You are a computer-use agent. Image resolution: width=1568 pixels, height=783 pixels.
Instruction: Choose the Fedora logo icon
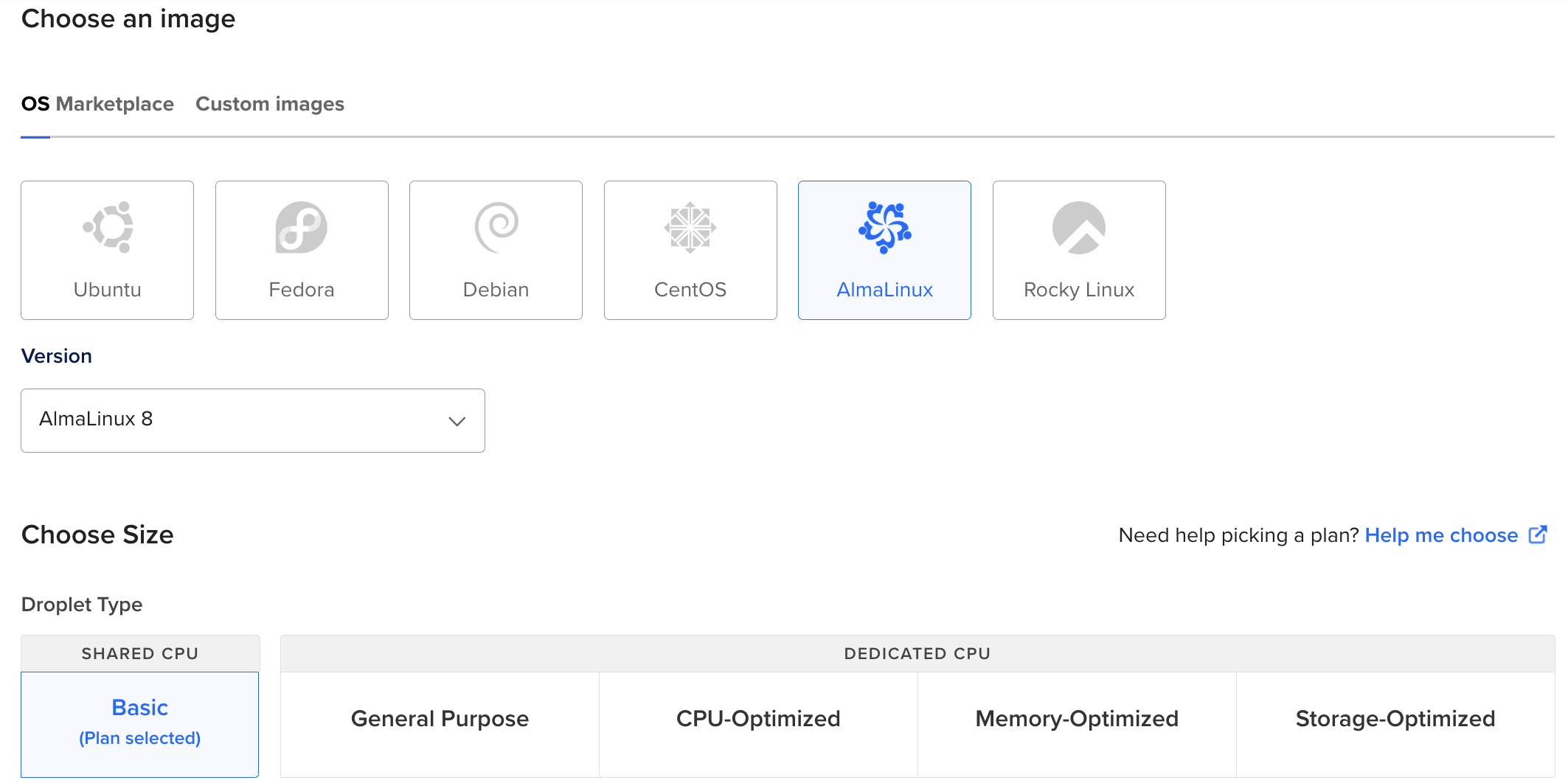click(x=302, y=227)
